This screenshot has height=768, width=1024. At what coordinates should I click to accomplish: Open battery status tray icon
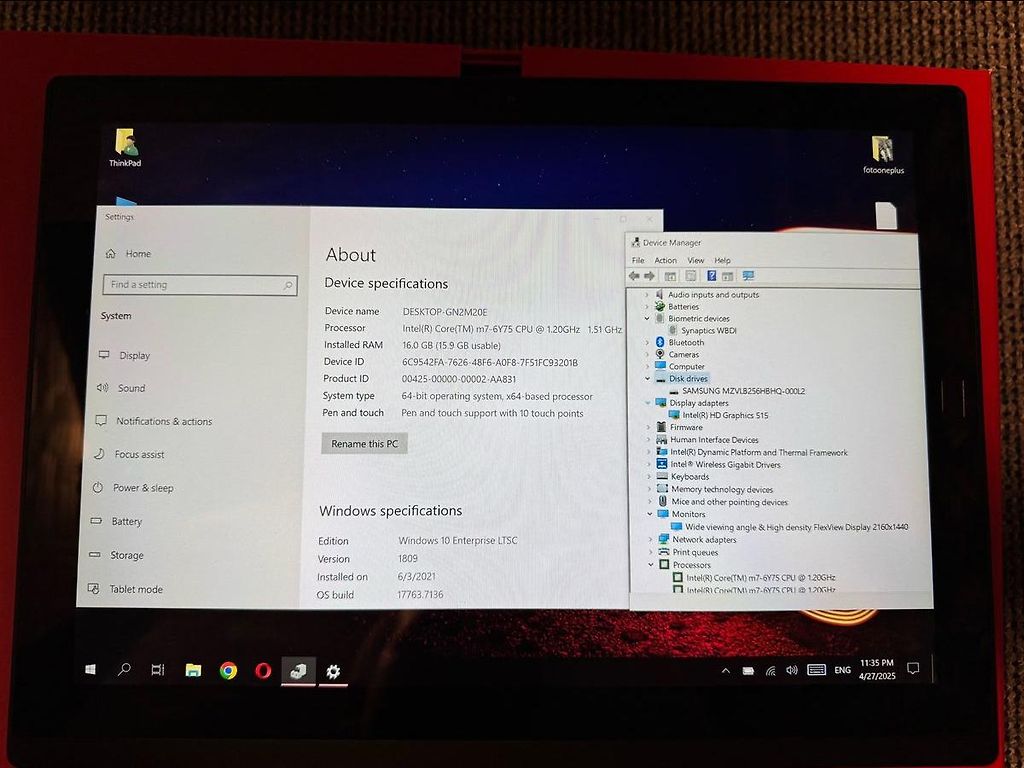click(x=748, y=671)
